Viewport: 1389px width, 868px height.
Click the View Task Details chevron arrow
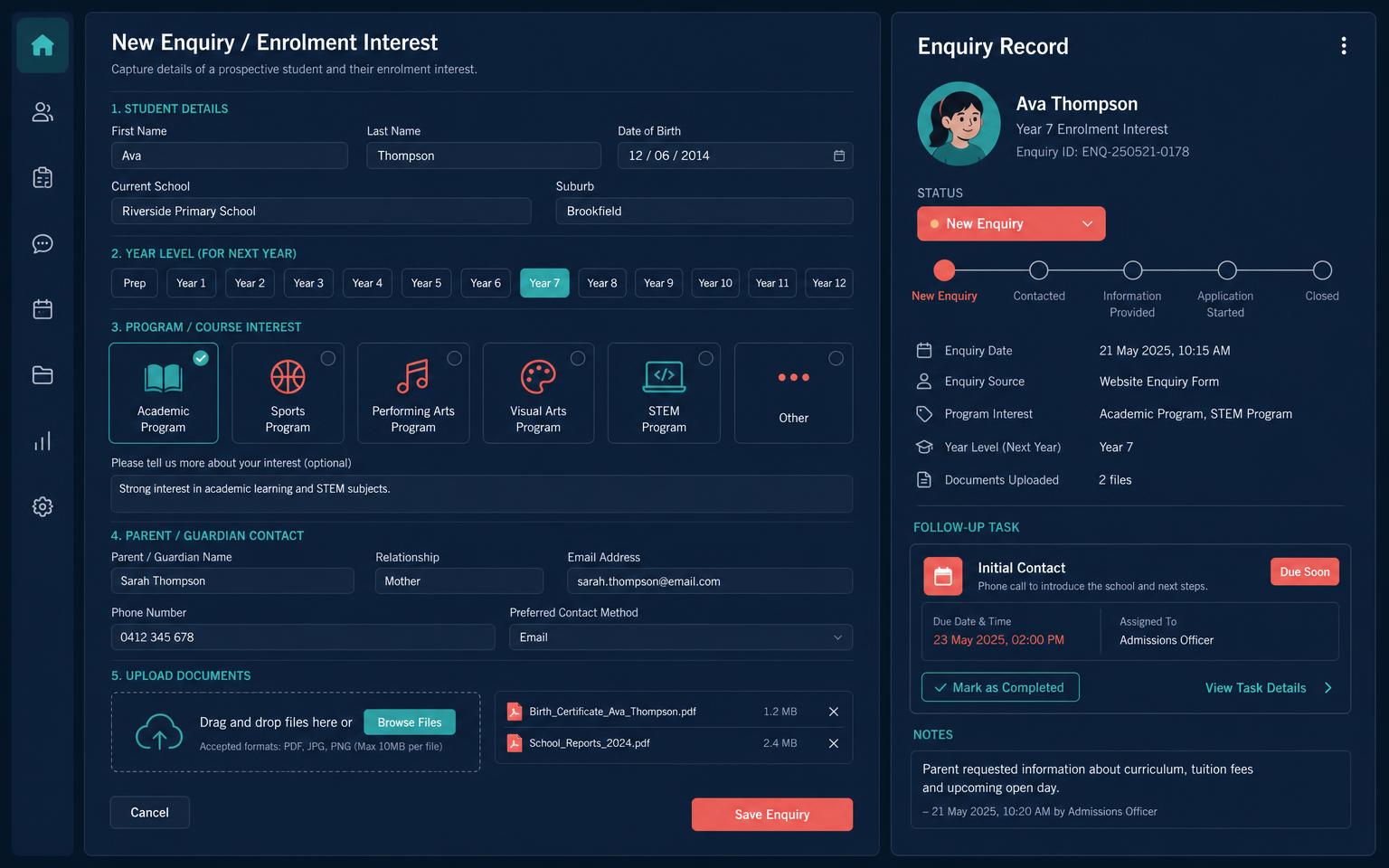pos(1328,688)
